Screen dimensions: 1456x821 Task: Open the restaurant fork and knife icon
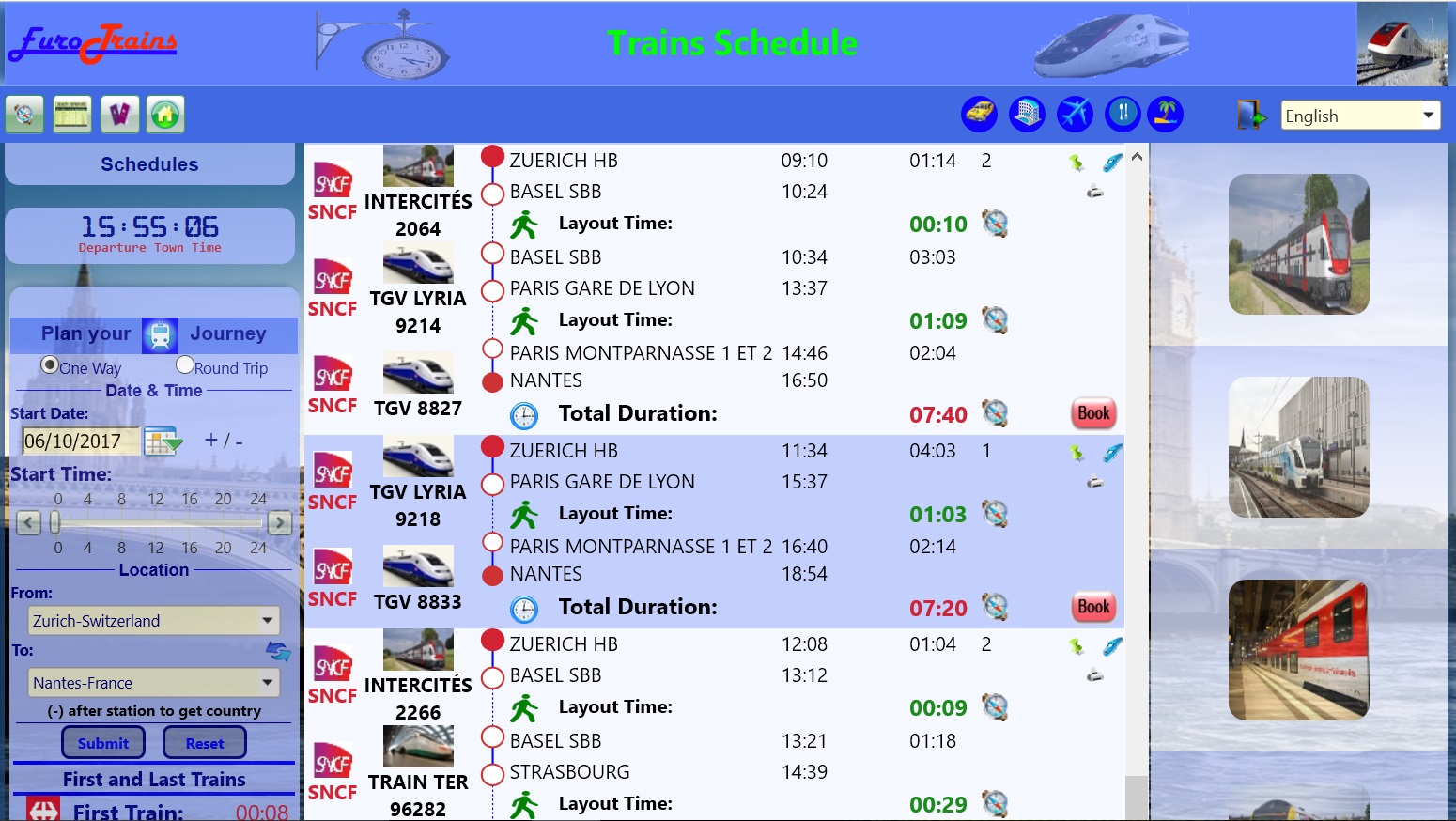1123,114
